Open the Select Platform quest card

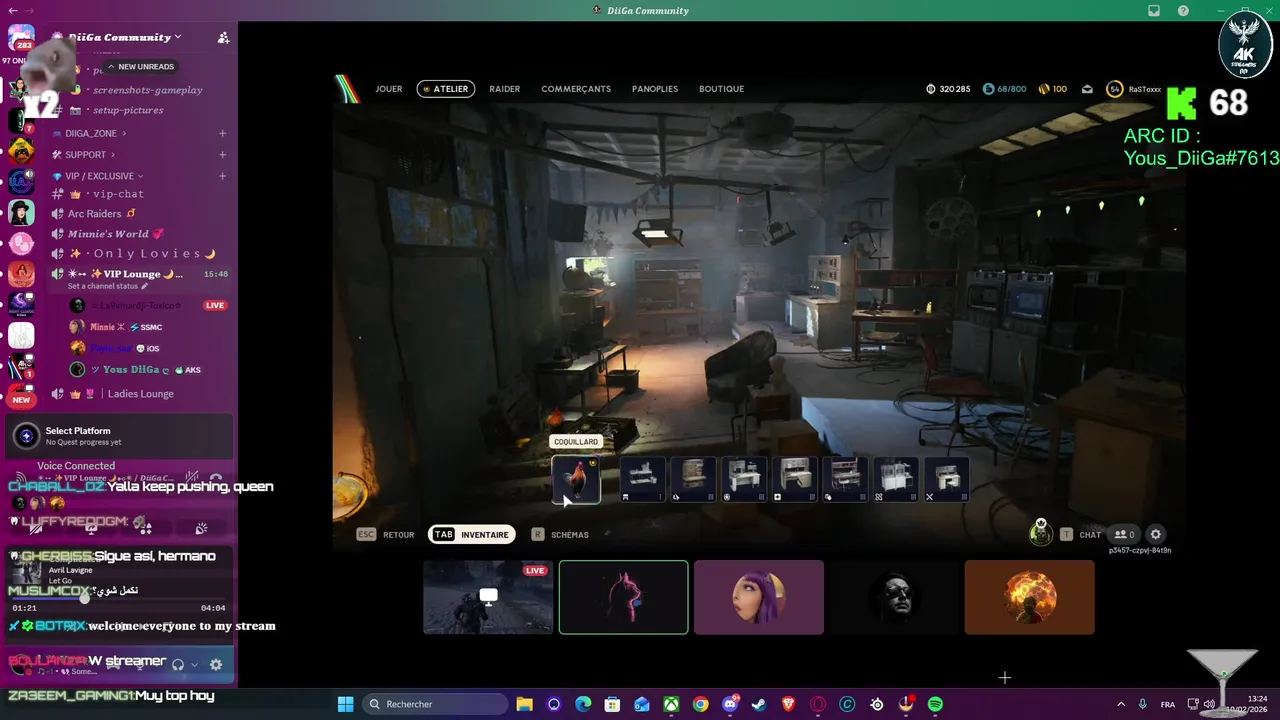pos(118,436)
